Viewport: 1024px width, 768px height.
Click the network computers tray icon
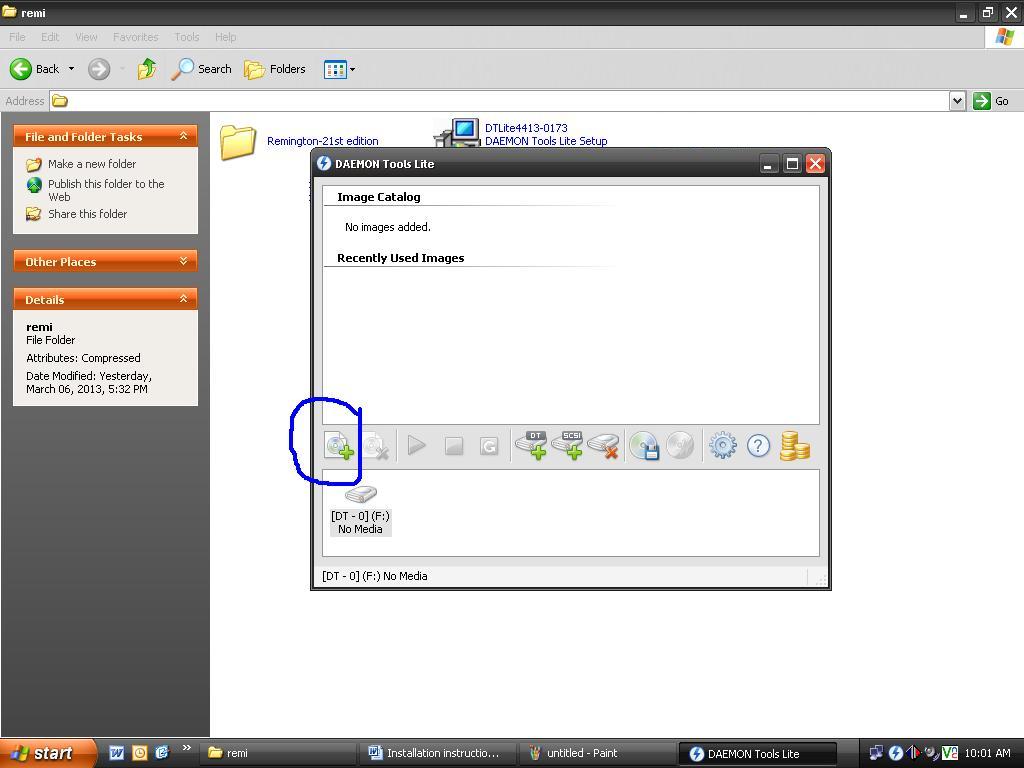[876, 753]
